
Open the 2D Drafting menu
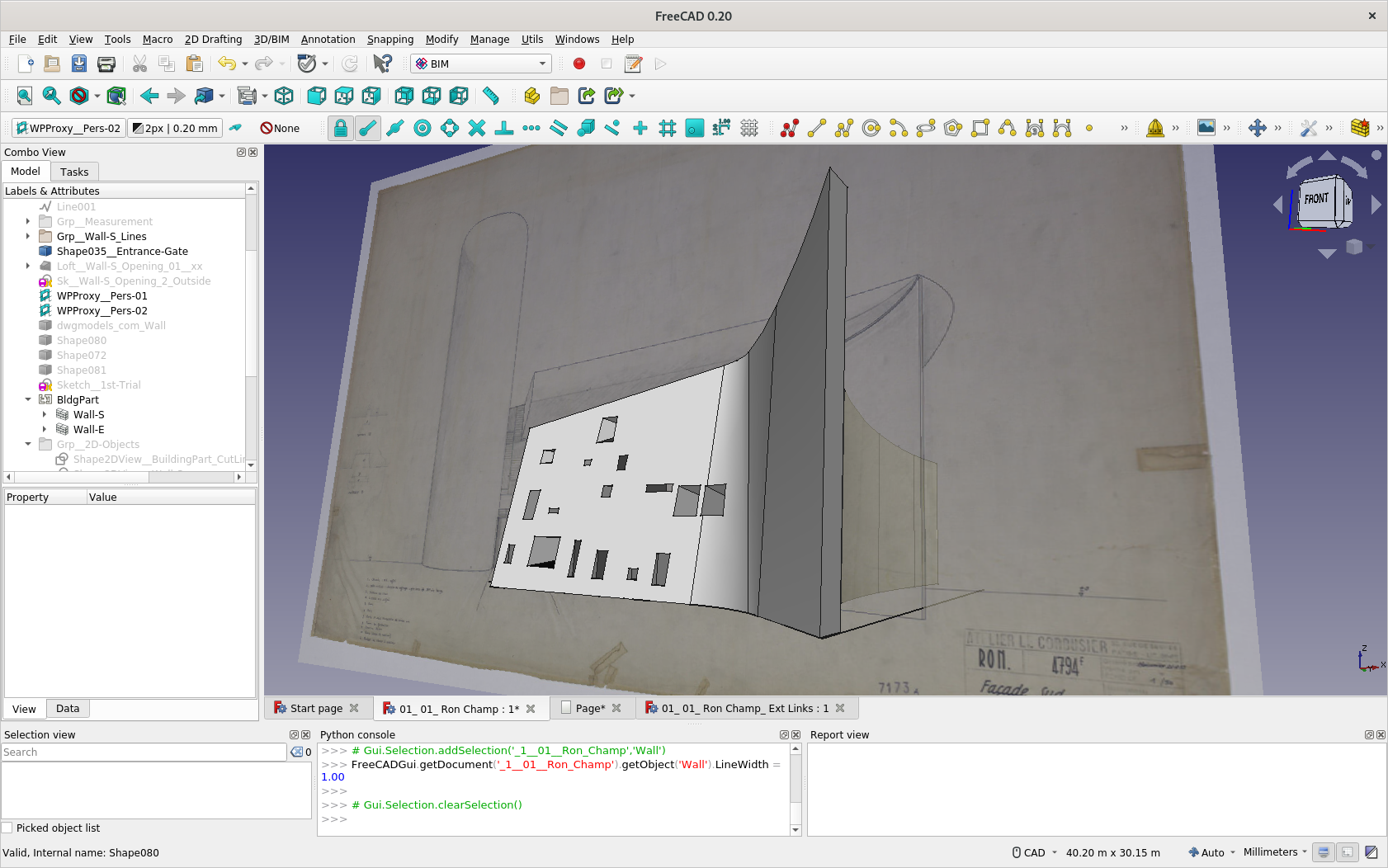tap(213, 39)
